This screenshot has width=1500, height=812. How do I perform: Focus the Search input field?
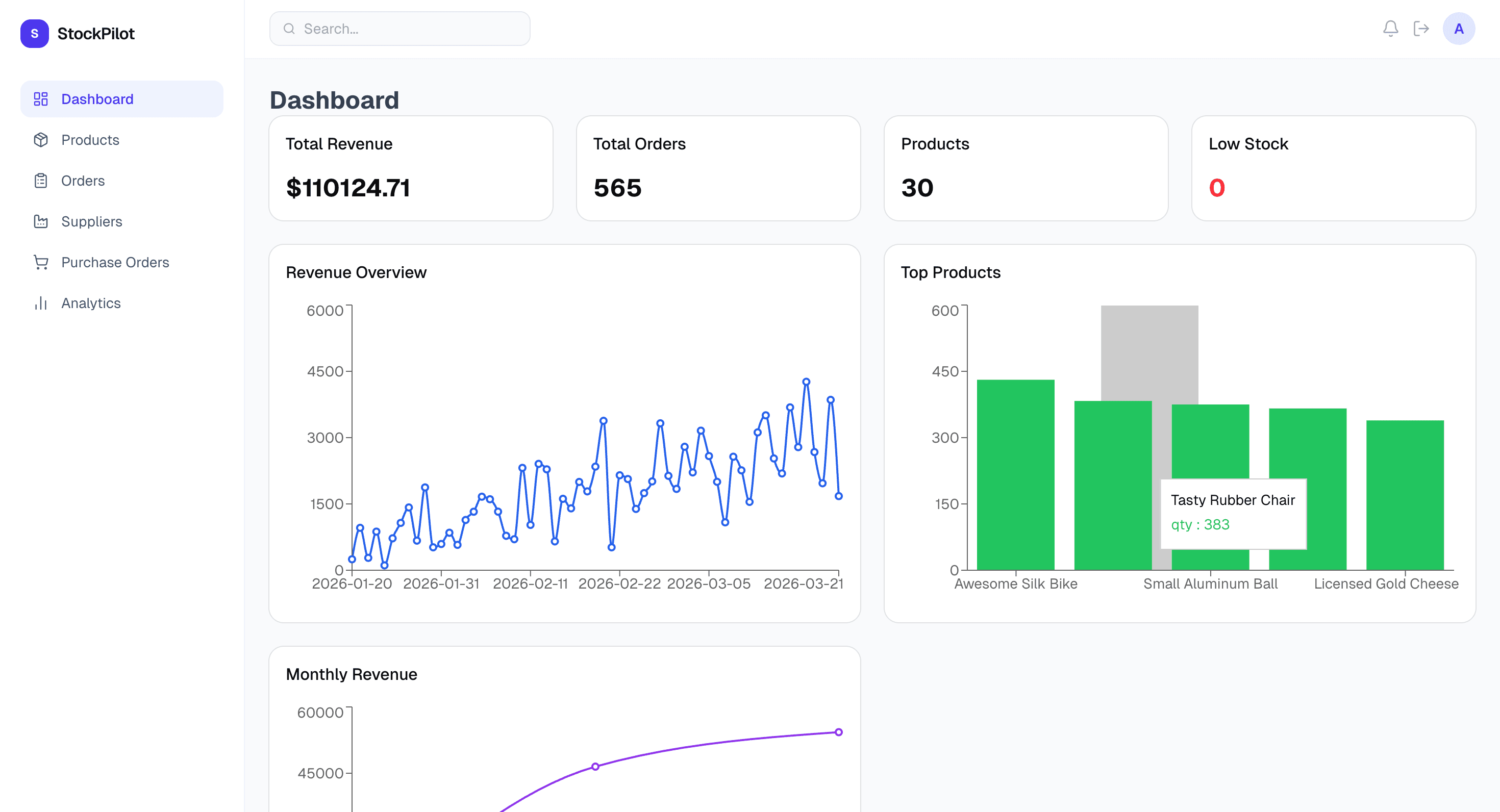click(x=399, y=29)
